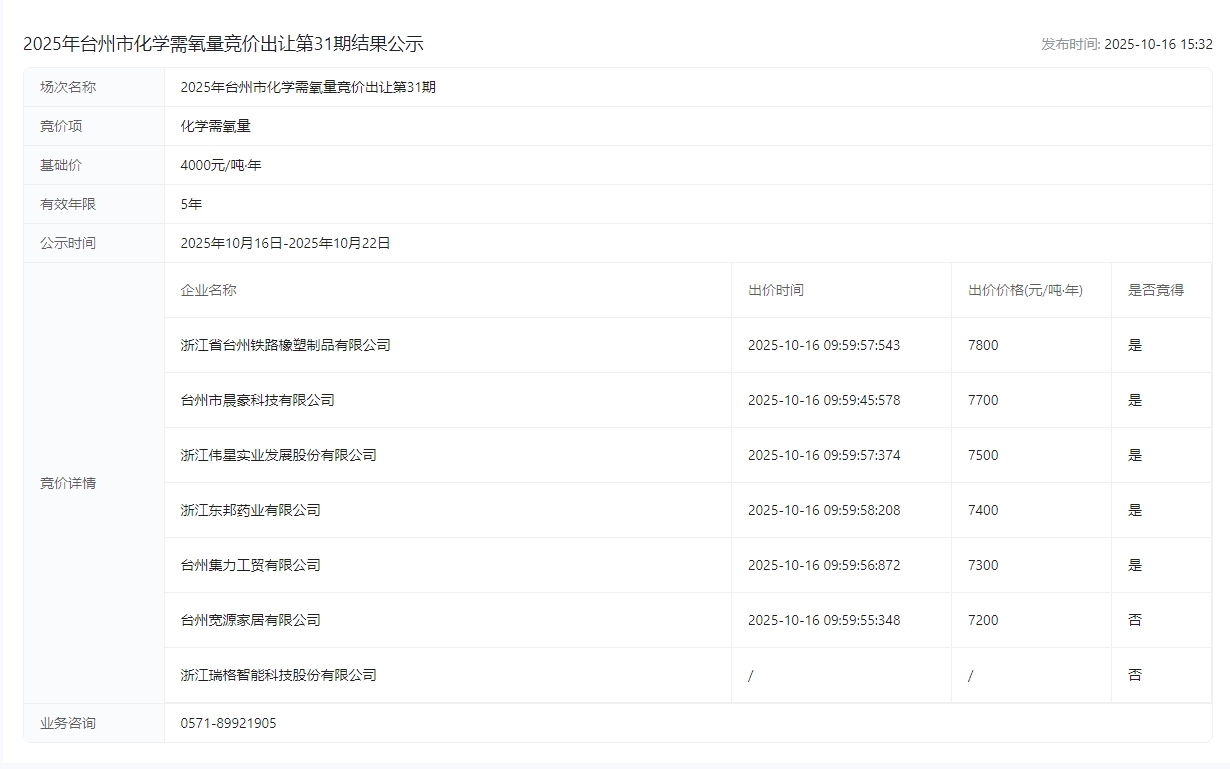Click company name 浙江伟星实业发展股份有限公司
Image resolution: width=1230 pixels, height=769 pixels.
(278, 455)
